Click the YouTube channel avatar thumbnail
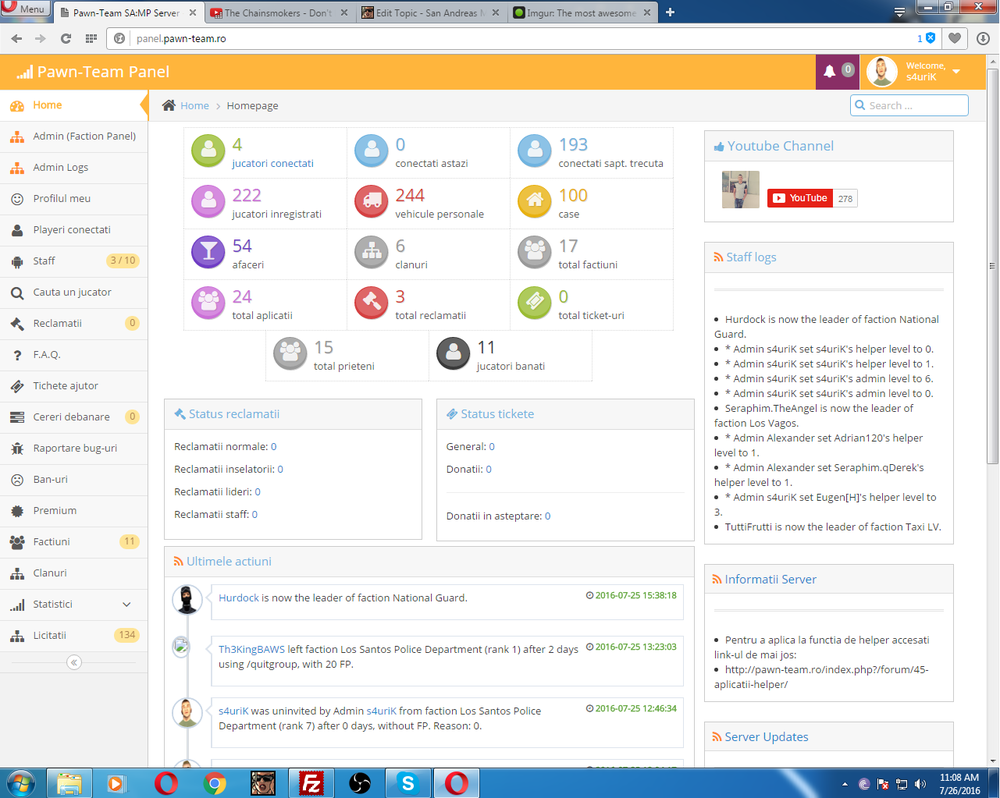This screenshot has width=1000, height=798. point(740,189)
